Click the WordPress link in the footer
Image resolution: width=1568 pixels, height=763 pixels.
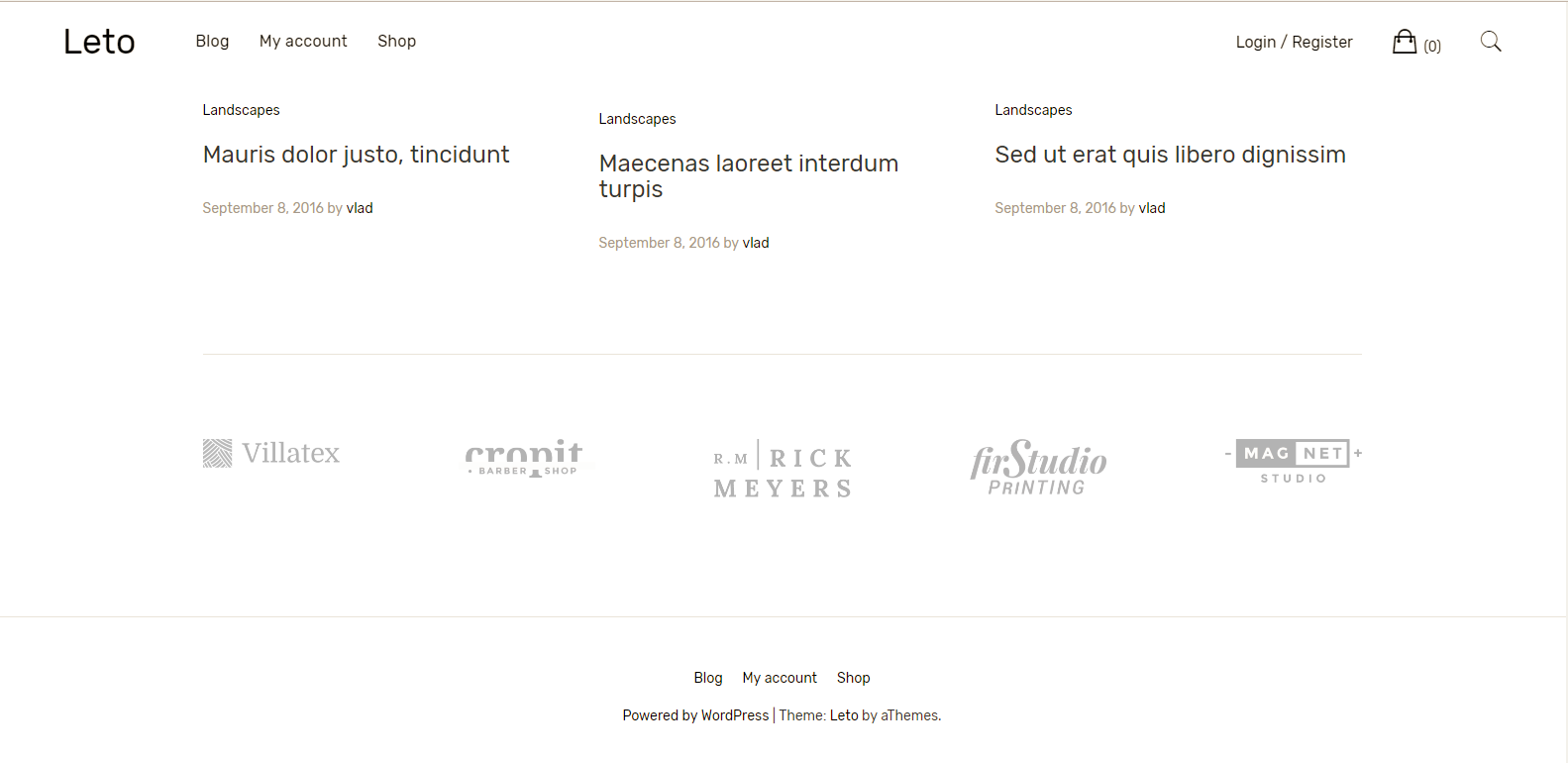tap(734, 715)
